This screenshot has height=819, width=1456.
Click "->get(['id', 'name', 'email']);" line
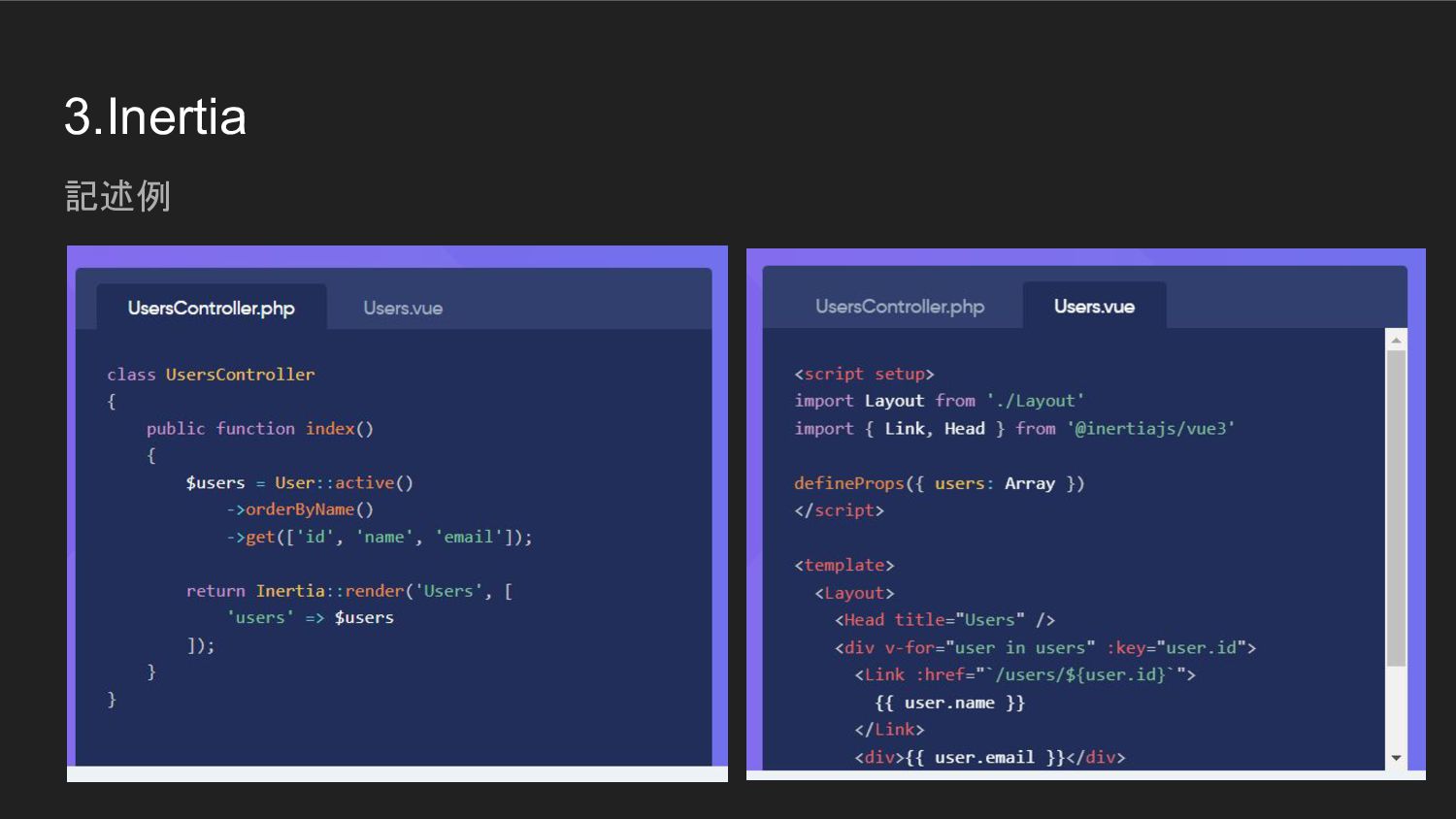click(380, 537)
